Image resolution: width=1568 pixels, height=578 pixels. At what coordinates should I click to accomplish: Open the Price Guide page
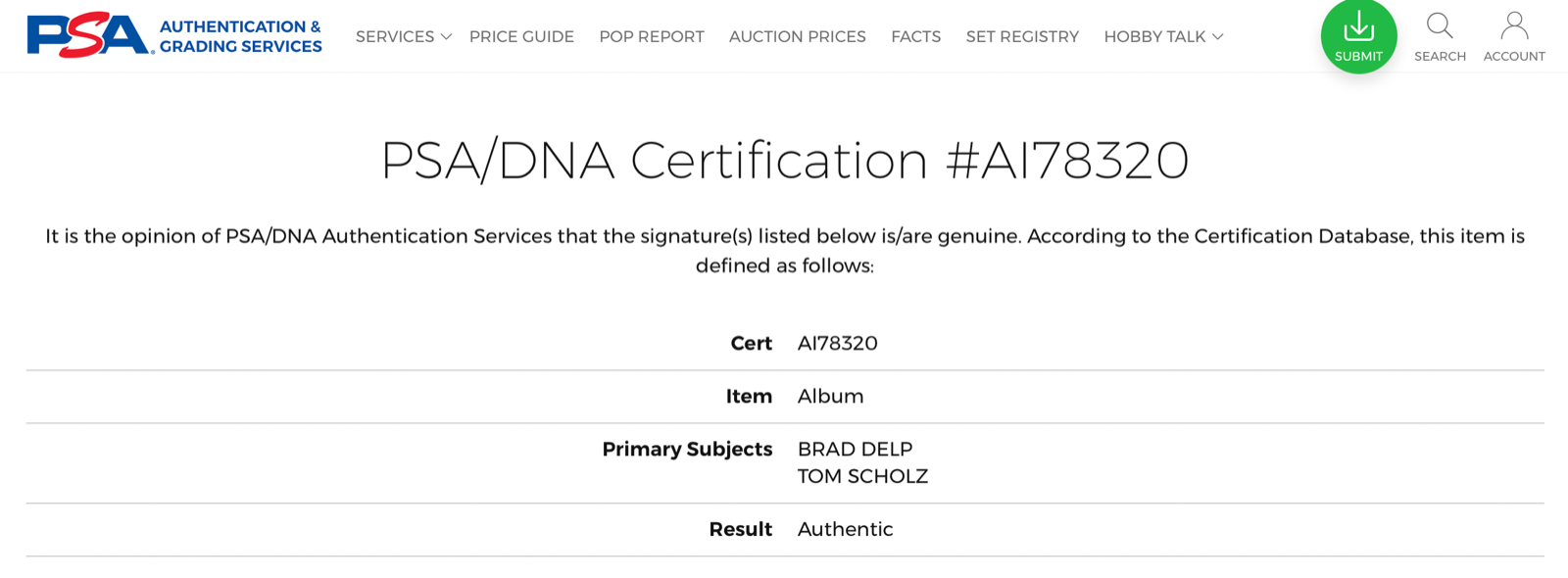[x=521, y=36]
